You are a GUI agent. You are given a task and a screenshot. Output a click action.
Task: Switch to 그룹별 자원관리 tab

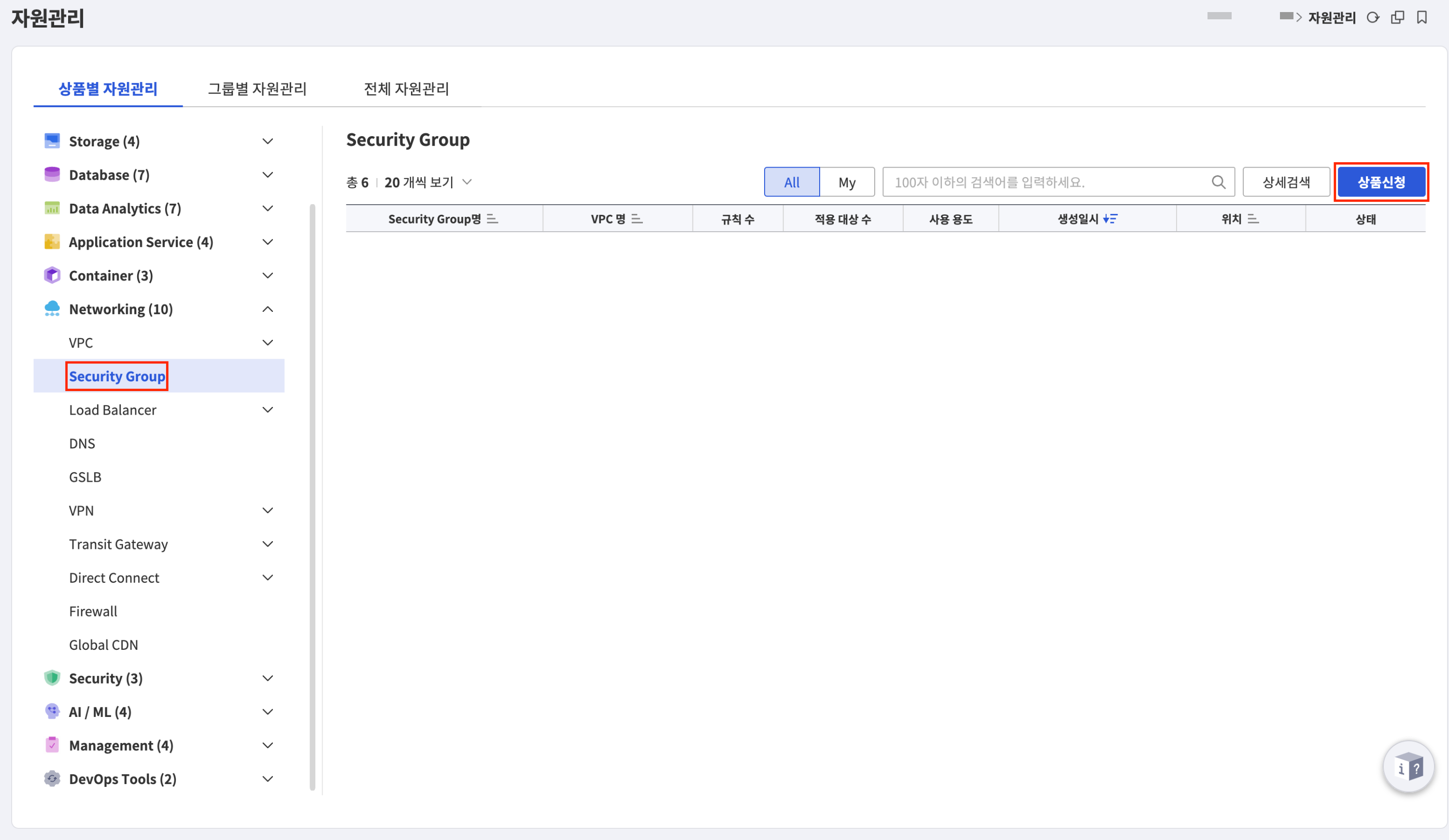point(257,88)
